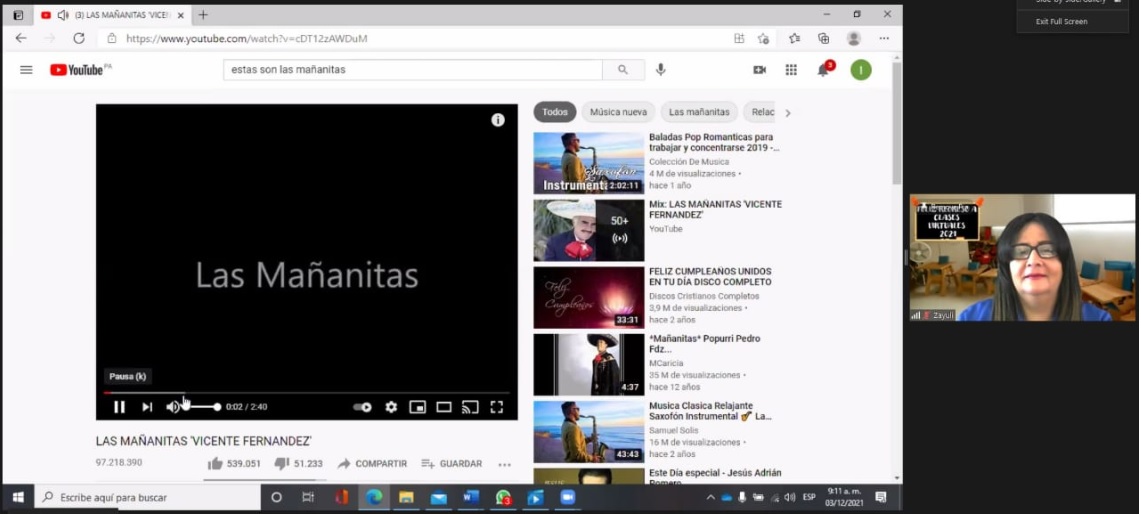Click the YouTube search input field

click(413, 70)
